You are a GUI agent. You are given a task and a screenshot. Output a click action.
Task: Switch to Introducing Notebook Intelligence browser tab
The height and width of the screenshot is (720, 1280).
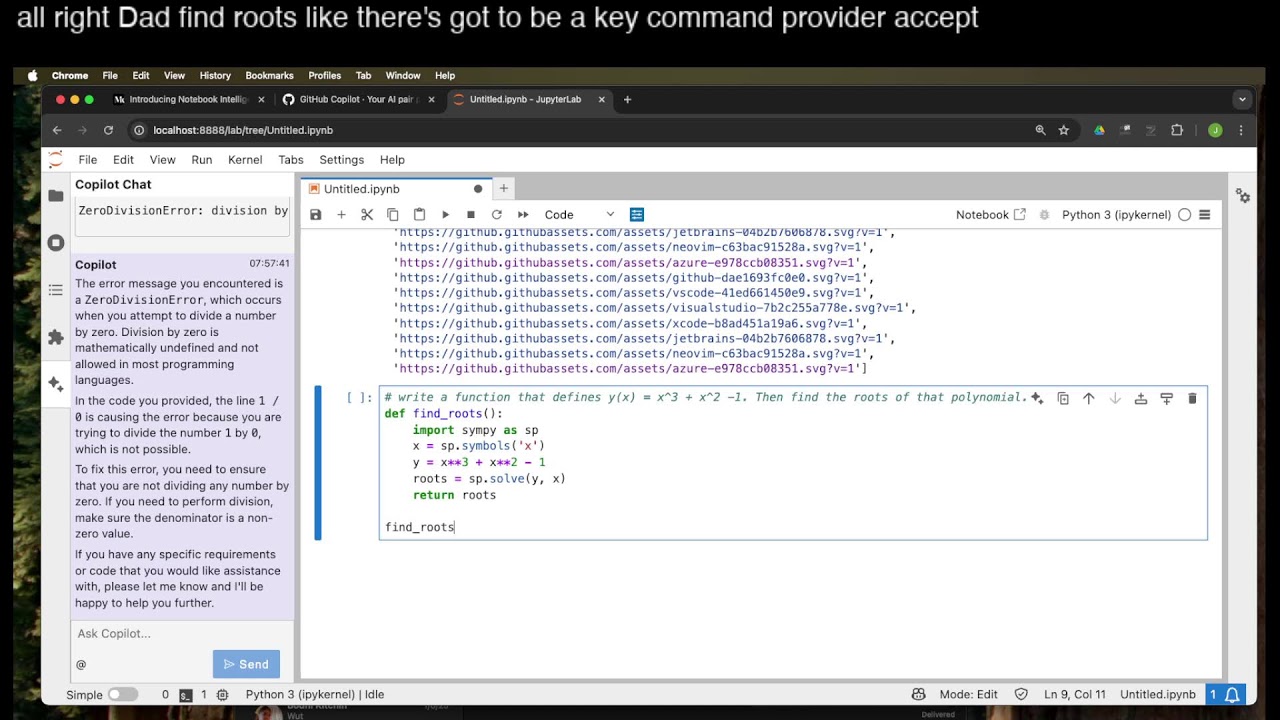(189, 100)
